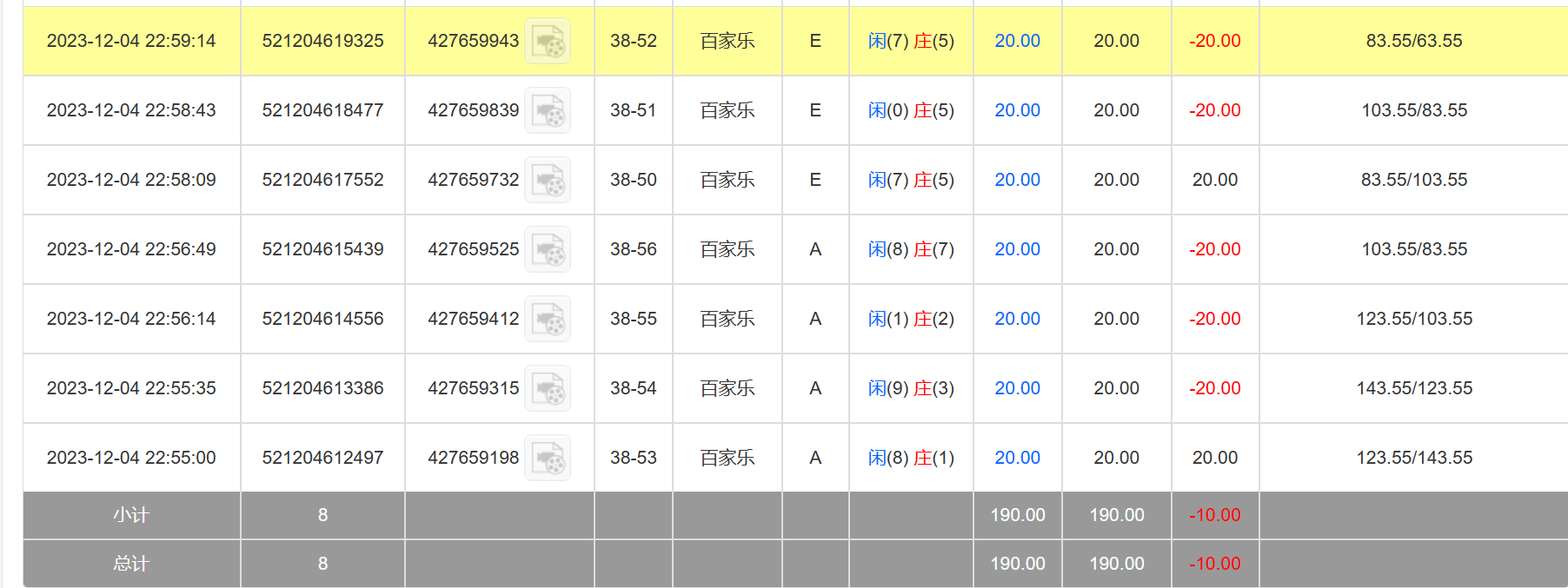The width and height of the screenshot is (1568, 588).
Task: Click timestamp 2023-12-04 22:59:14
Action: [x=131, y=41]
